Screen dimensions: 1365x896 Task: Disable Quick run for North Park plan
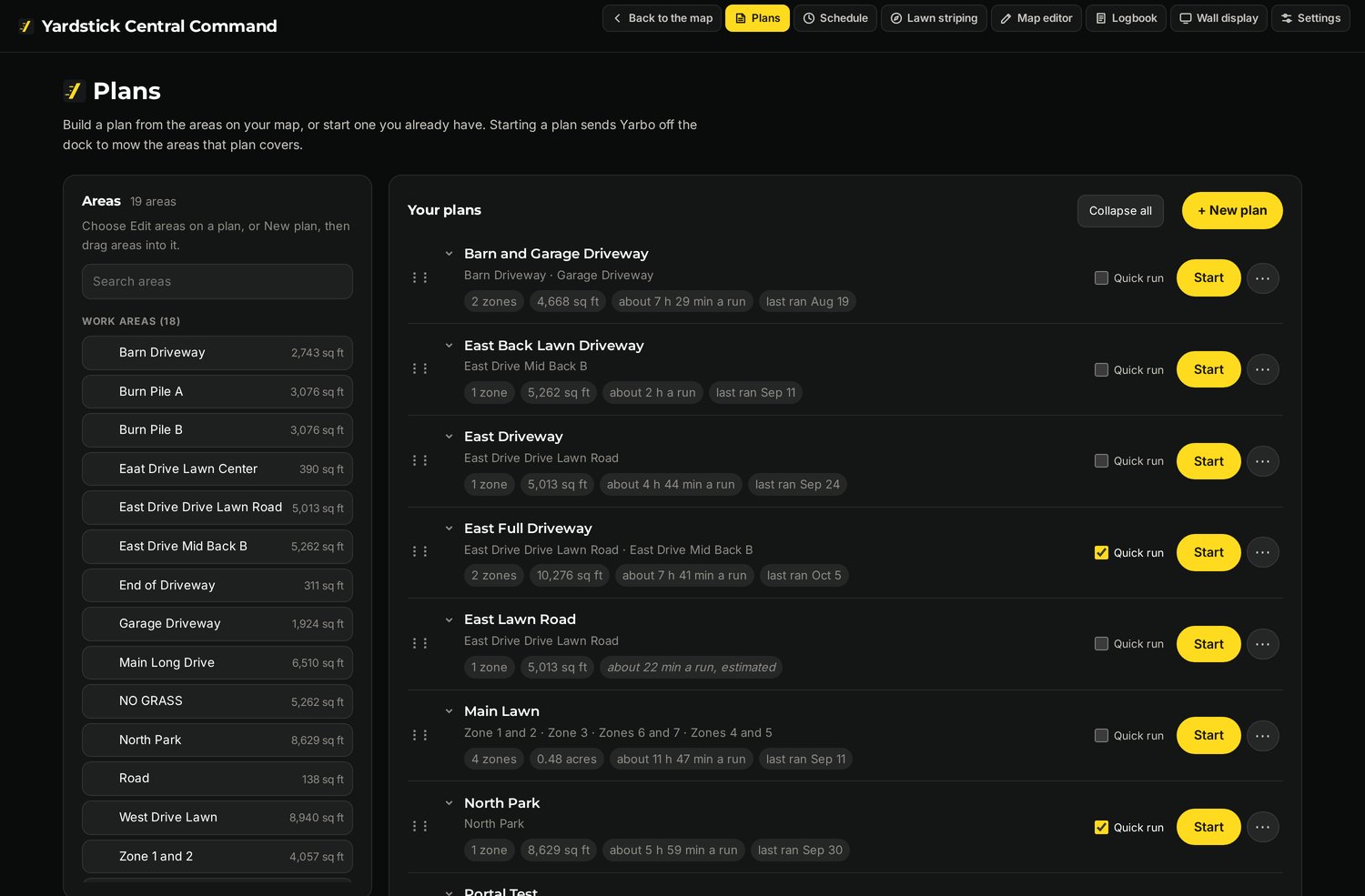point(1101,827)
